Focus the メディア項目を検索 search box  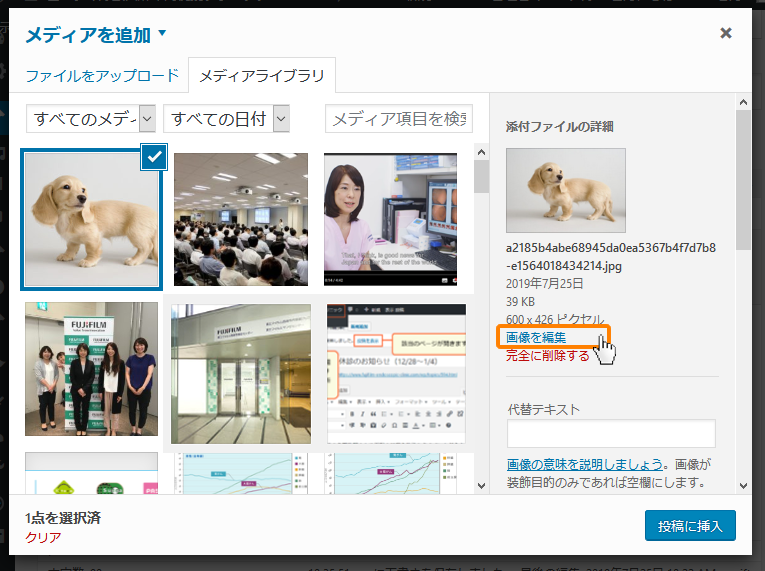398,119
